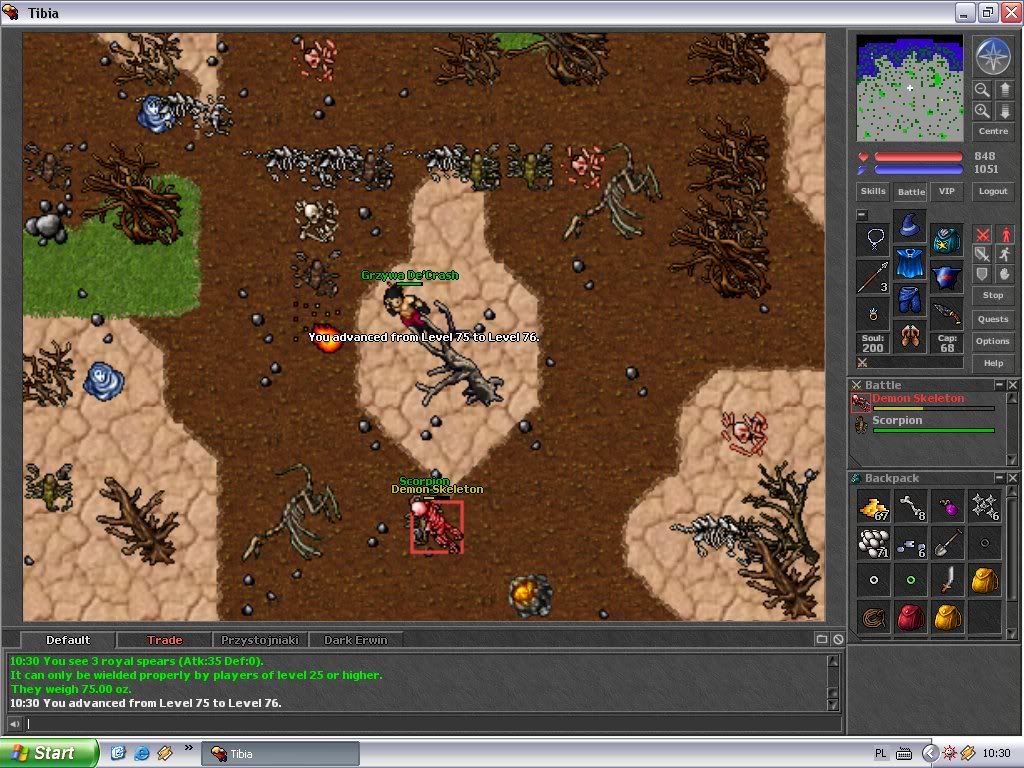Image resolution: width=1024 pixels, height=768 pixels.
Task: Click the royal spears in hand slot
Action: 874,277
